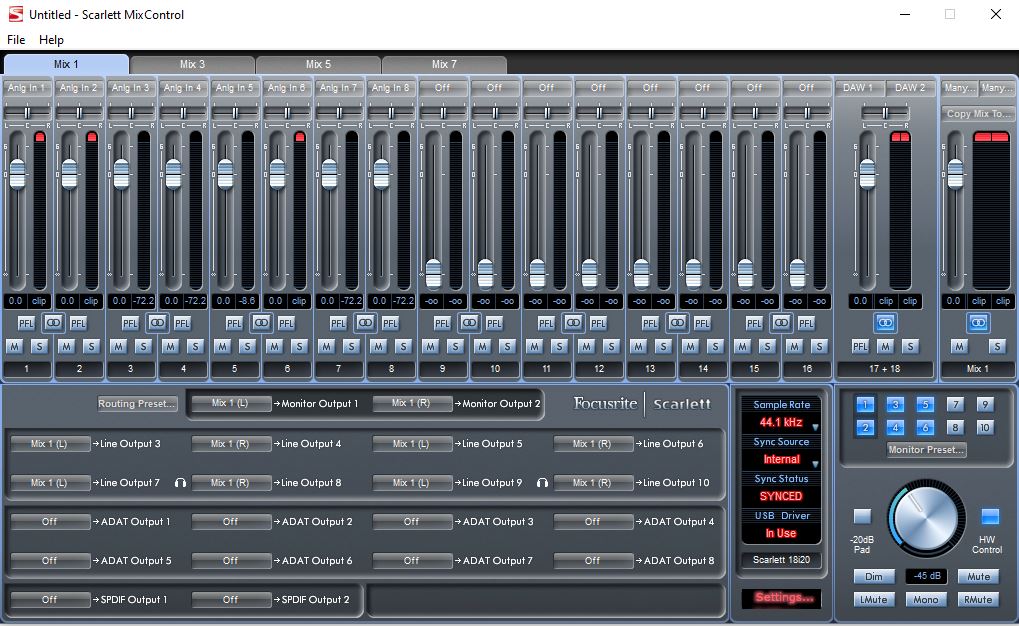Mute channel 5 using the M button
1019x626 pixels.
[222, 346]
